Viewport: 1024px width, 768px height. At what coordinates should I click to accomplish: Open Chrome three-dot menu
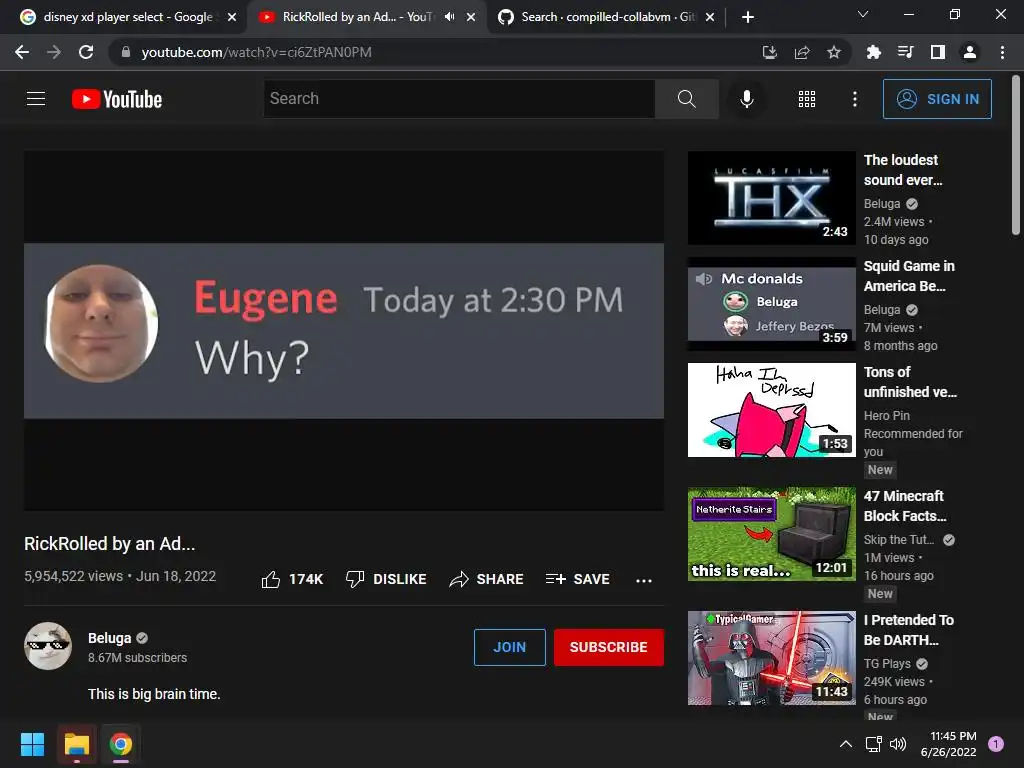pos(1002,52)
